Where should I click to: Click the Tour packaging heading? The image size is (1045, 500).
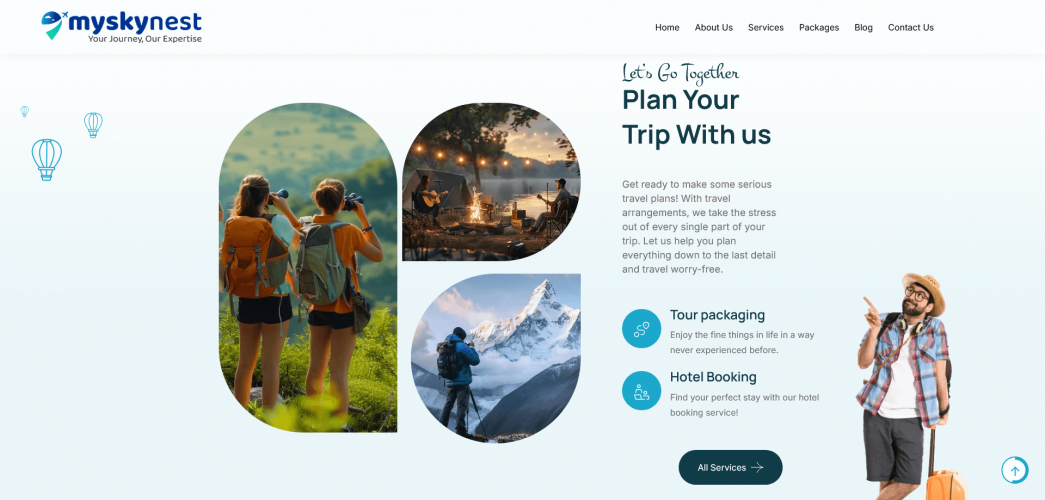(717, 315)
